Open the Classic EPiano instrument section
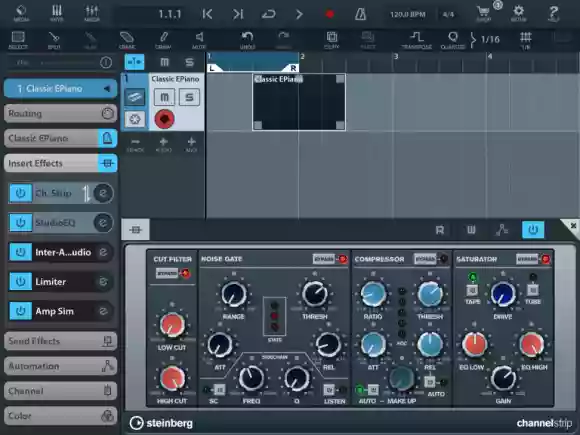580x435 pixels. coord(60,138)
